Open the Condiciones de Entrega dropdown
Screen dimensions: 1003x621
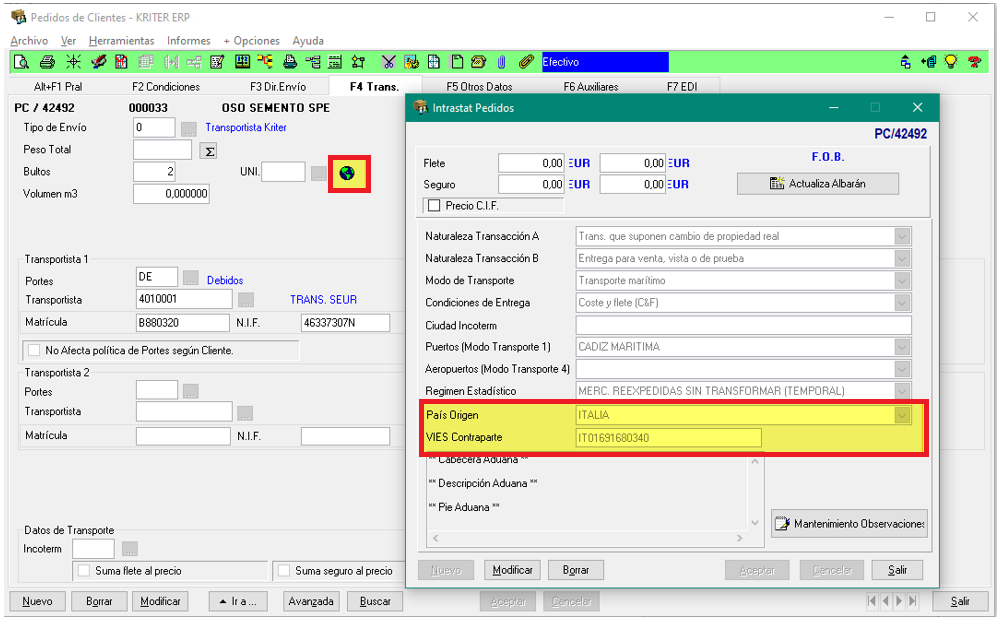(x=902, y=303)
